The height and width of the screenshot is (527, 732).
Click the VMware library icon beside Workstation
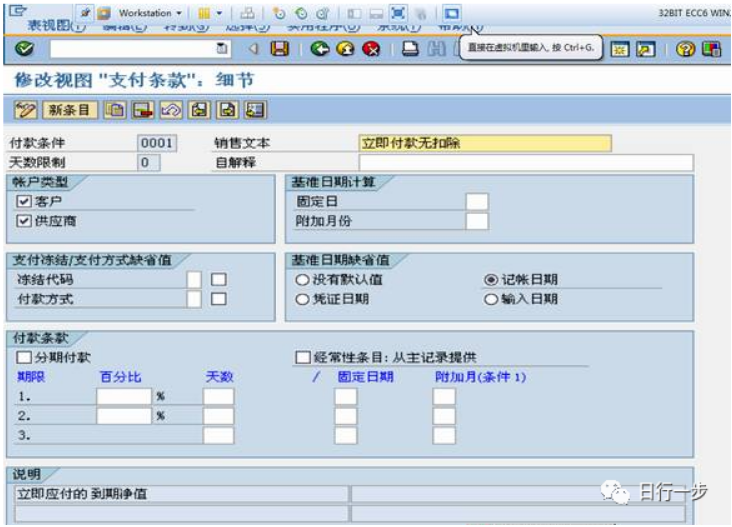pyautogui.click(x=104, y=13)
